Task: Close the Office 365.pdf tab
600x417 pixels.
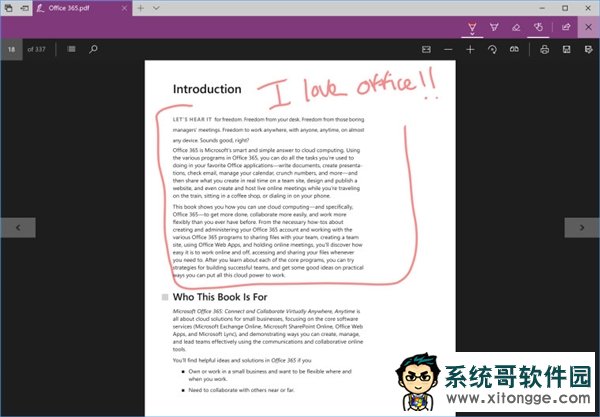Action: pyautogui.click(x=124, y=8)
